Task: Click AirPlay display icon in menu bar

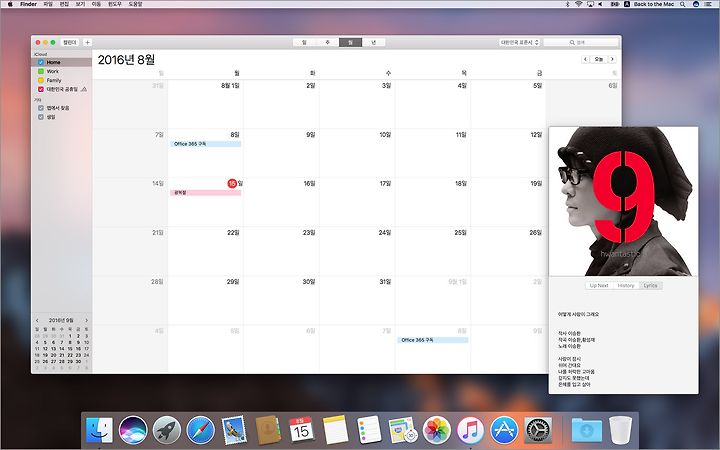Action: pyautogui.click(x=590, y=4)
